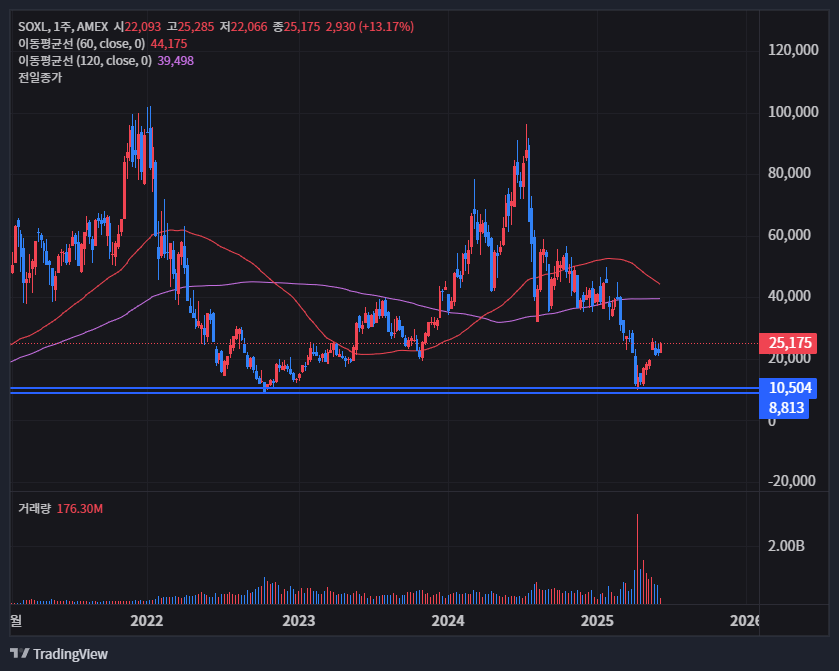The image size is (839, 671).
Task: Select the high price value 고25,285
Action: 190,27
